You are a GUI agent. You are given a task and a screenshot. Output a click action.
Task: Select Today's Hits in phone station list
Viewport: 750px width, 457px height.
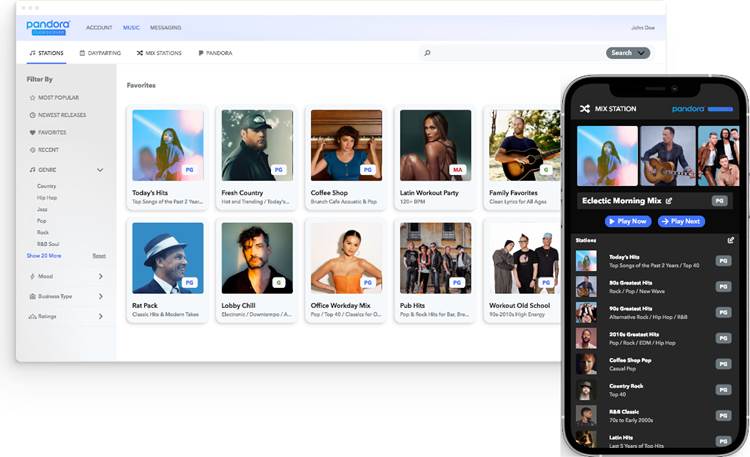pyautogui.click(x=653, y=261)
